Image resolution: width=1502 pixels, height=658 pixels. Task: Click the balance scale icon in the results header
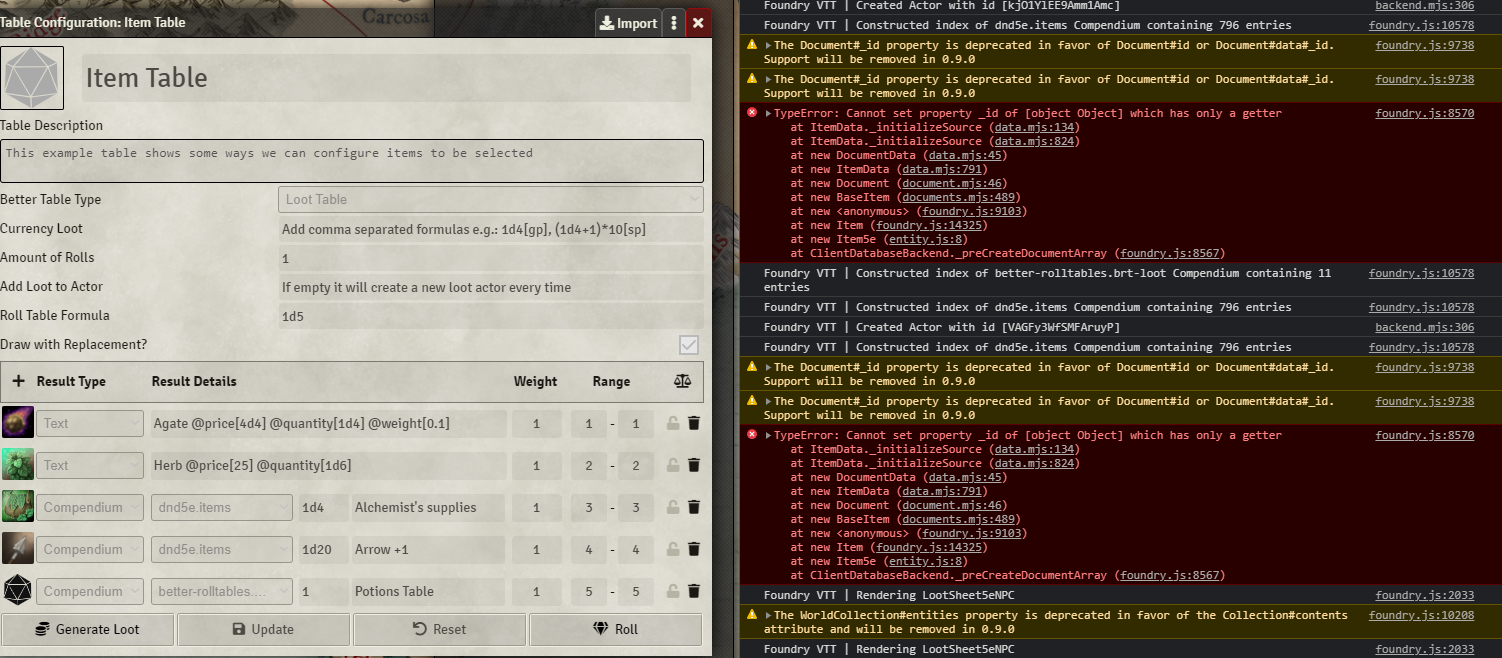pos(682,382)
